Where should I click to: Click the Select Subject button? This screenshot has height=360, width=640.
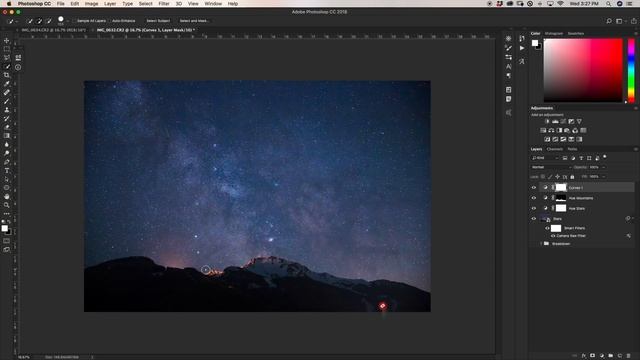[158, 21]
